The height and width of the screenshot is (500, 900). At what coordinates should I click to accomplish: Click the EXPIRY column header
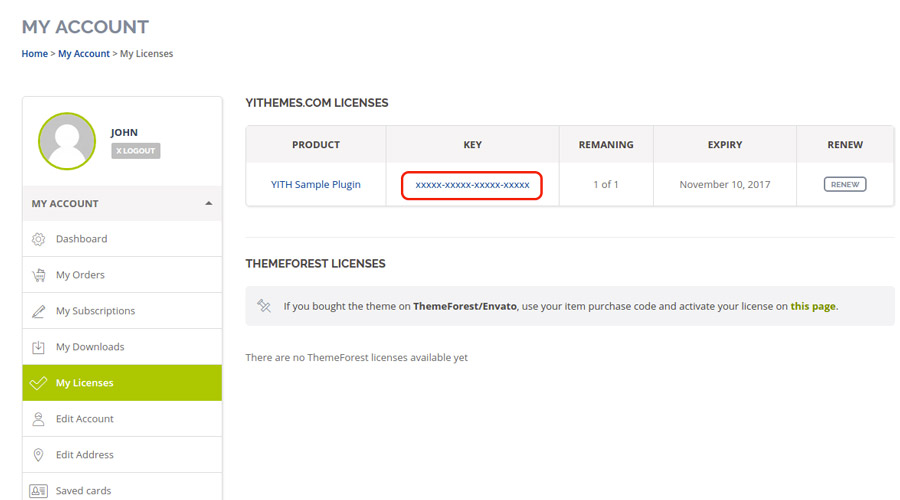pos(725,145)
